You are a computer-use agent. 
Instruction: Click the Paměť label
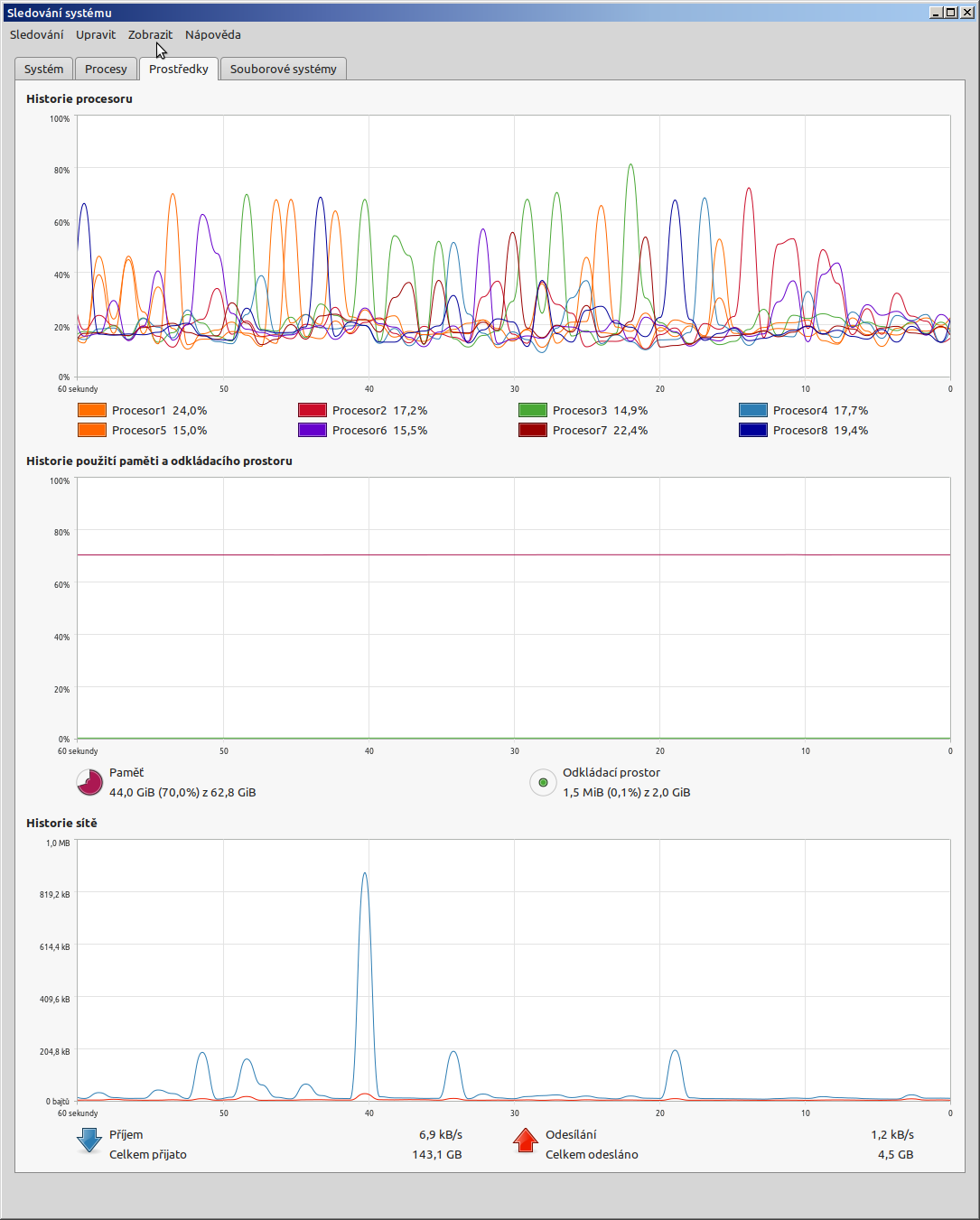coord(126,772)
